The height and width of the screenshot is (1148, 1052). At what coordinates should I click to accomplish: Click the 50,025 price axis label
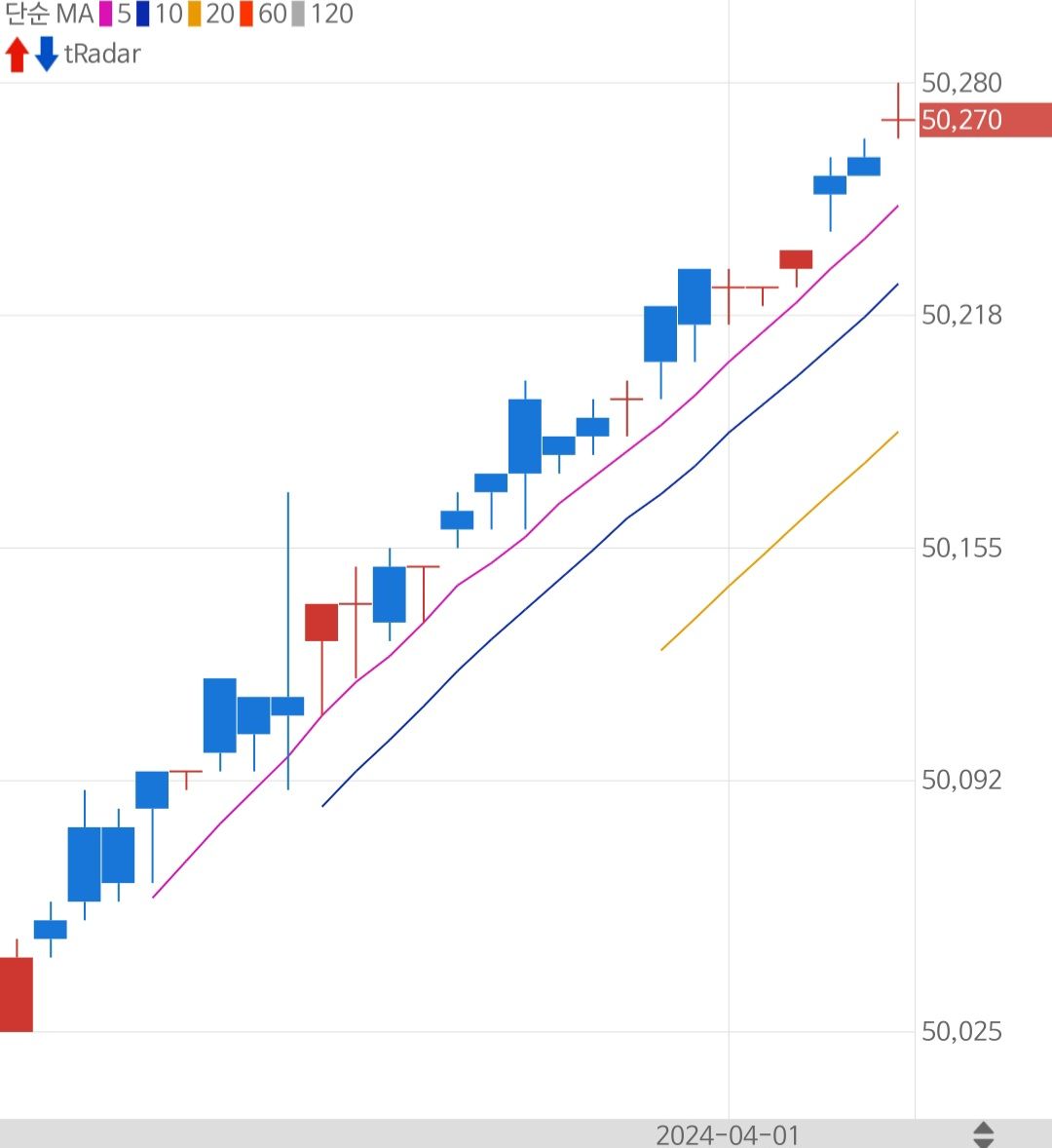coord(961,1031)
